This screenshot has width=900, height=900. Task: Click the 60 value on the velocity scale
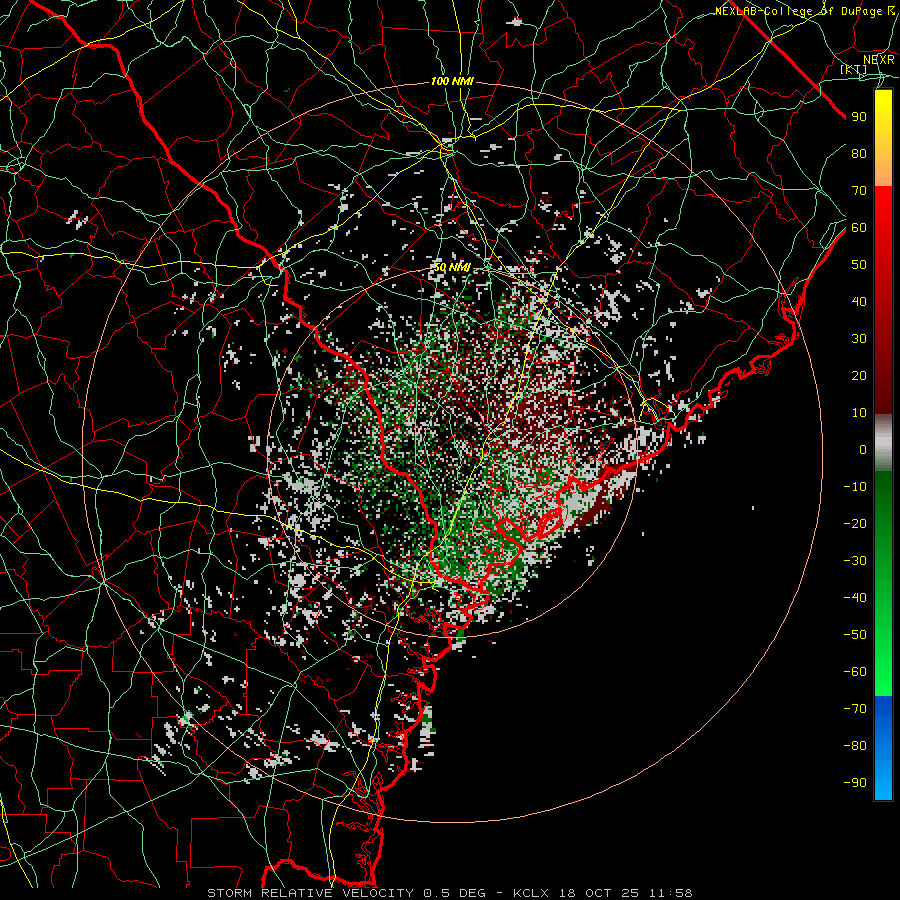859,228
